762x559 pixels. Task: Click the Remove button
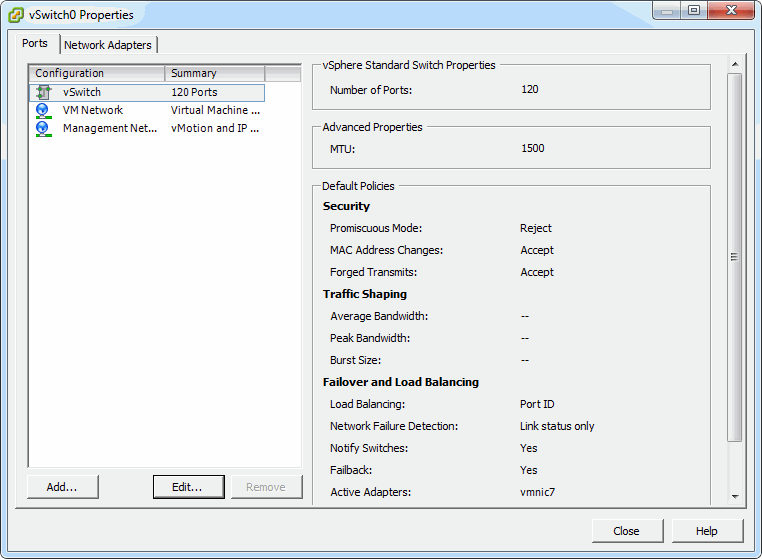(x=266, y=487)
